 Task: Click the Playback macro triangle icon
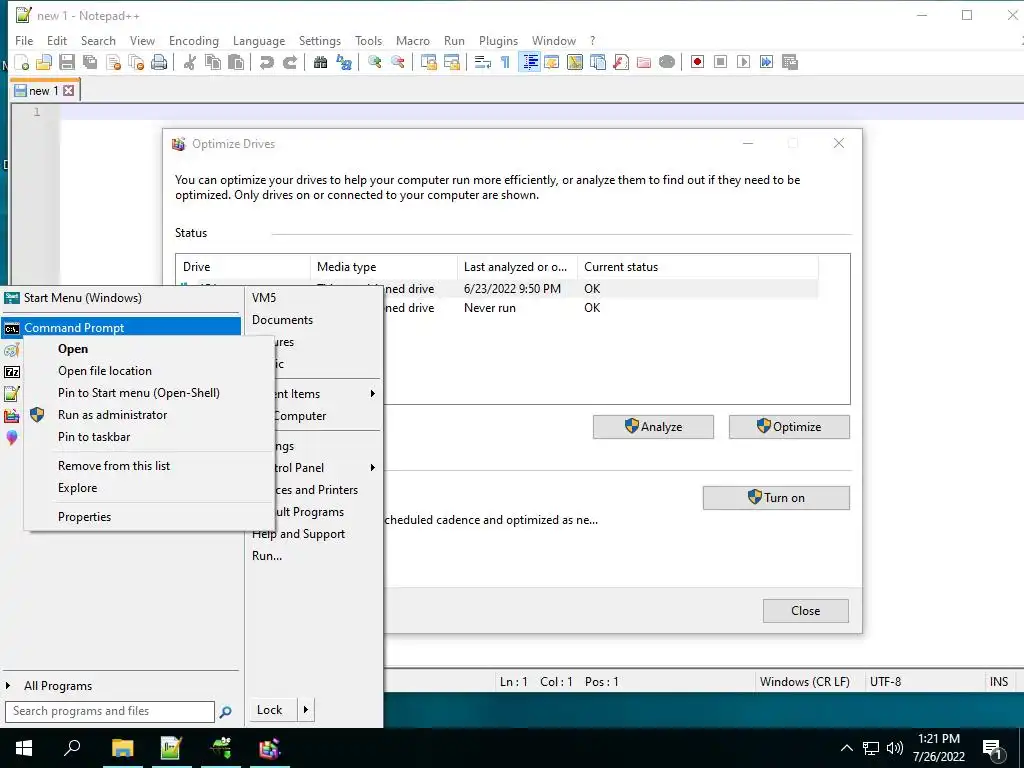point(743,62)
